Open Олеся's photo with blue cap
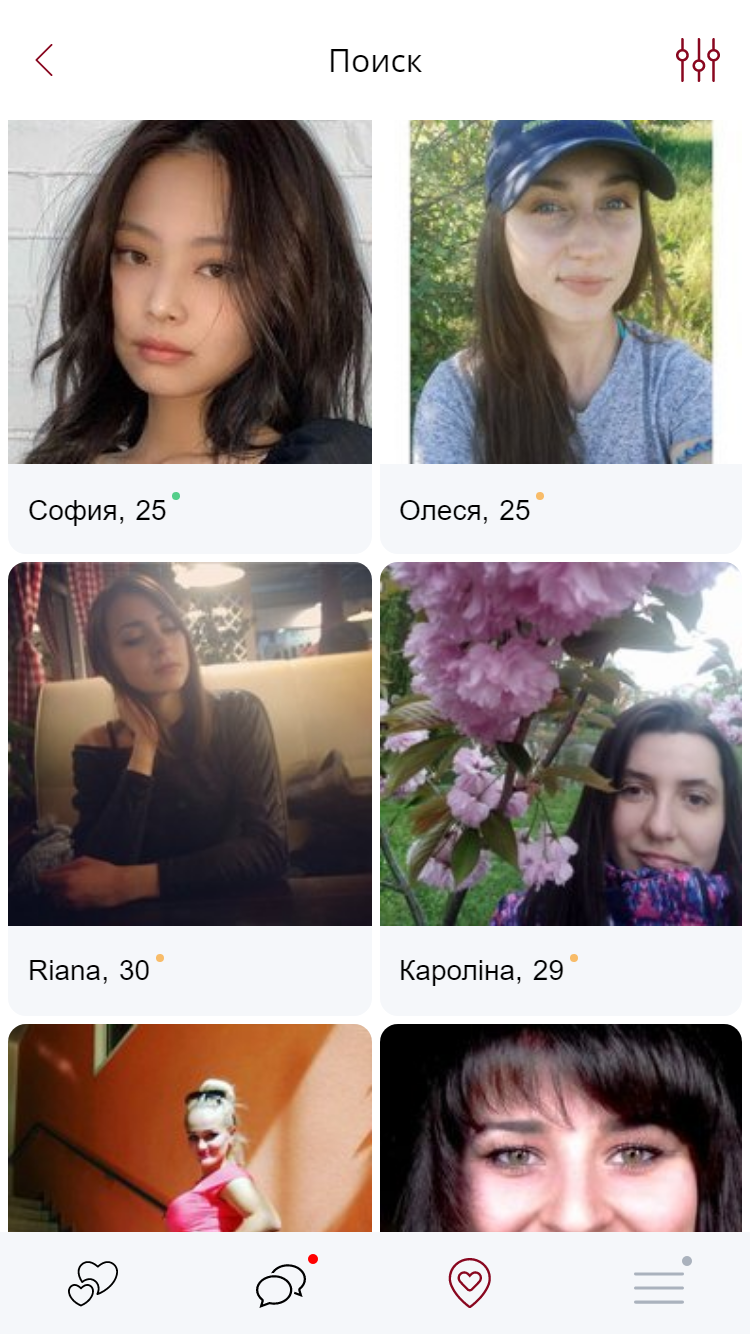Screen dimensions: 750x1334 561,292
